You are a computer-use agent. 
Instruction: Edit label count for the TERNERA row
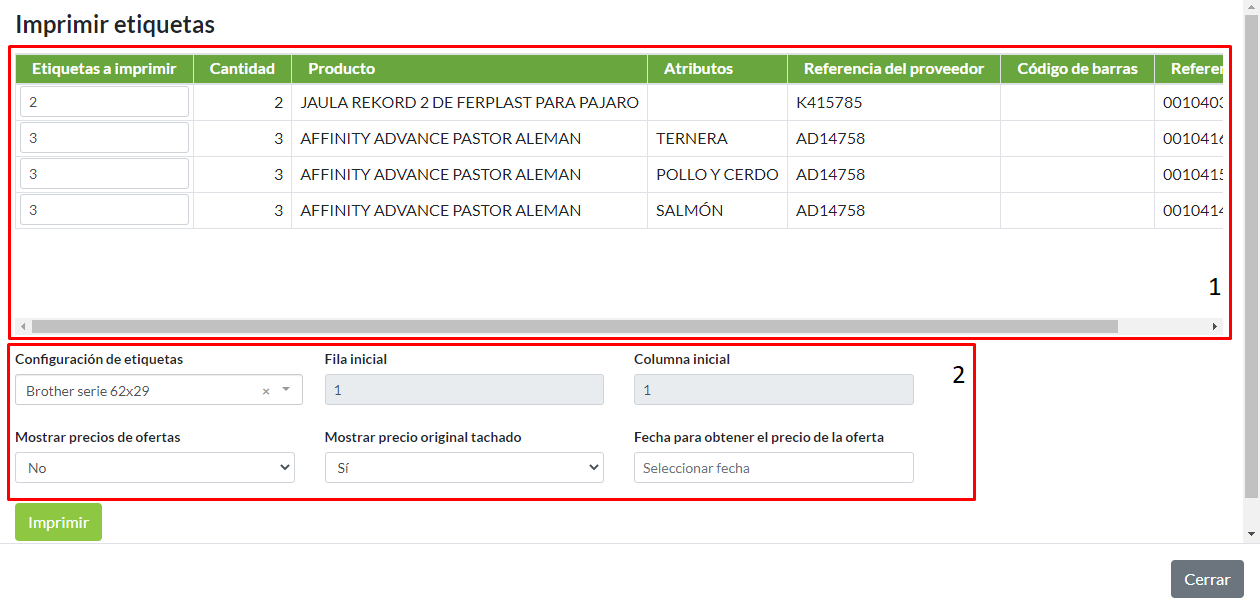coord(104,138)
